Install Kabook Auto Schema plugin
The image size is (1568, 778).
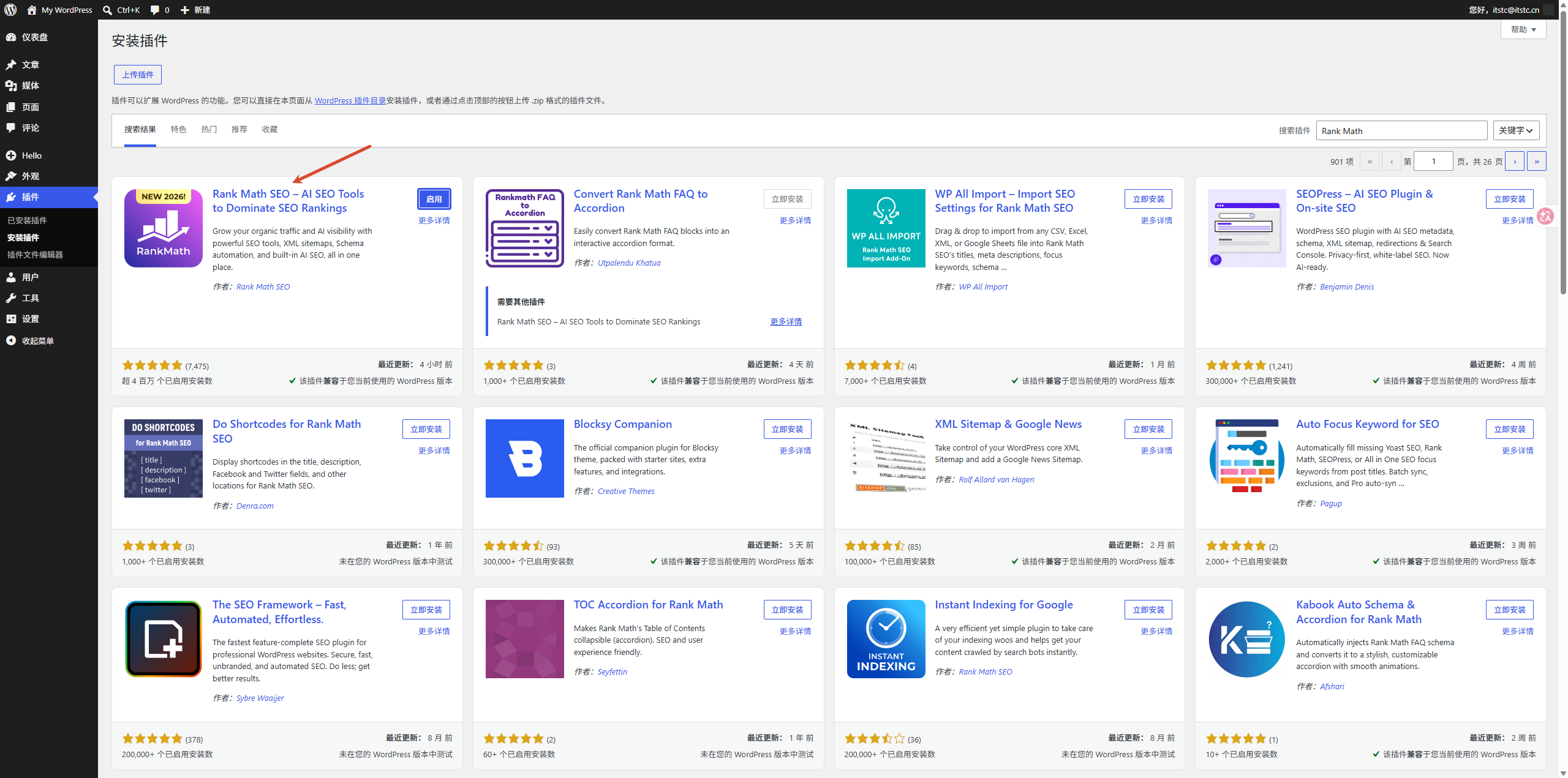point(1510,610)
